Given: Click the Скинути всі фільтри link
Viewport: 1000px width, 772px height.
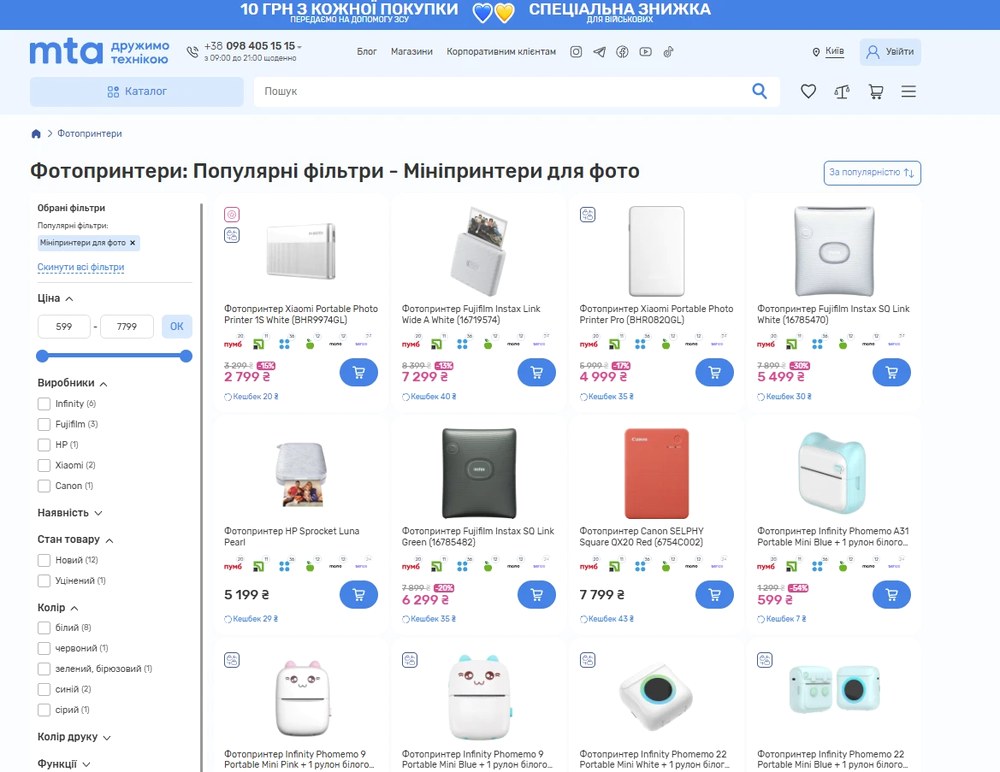Looking at the screenshot, I should coord(81,268).
